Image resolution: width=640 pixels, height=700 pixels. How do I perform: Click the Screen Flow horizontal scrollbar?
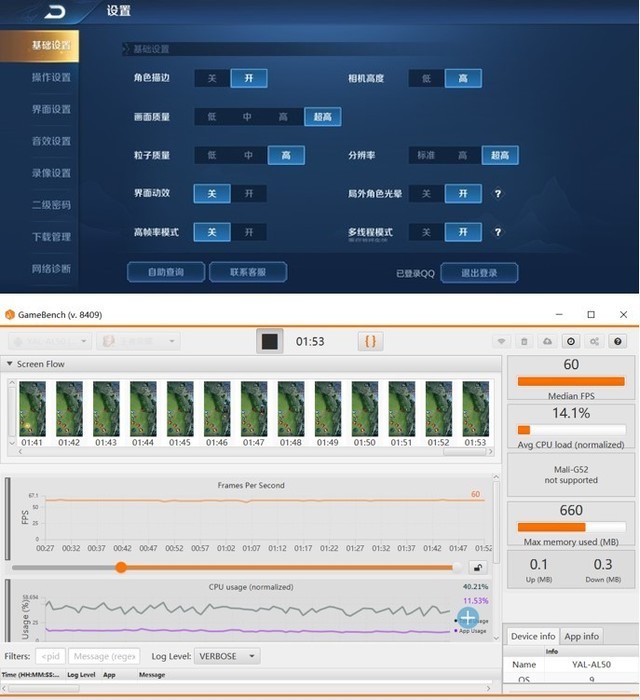click(464, 452)
